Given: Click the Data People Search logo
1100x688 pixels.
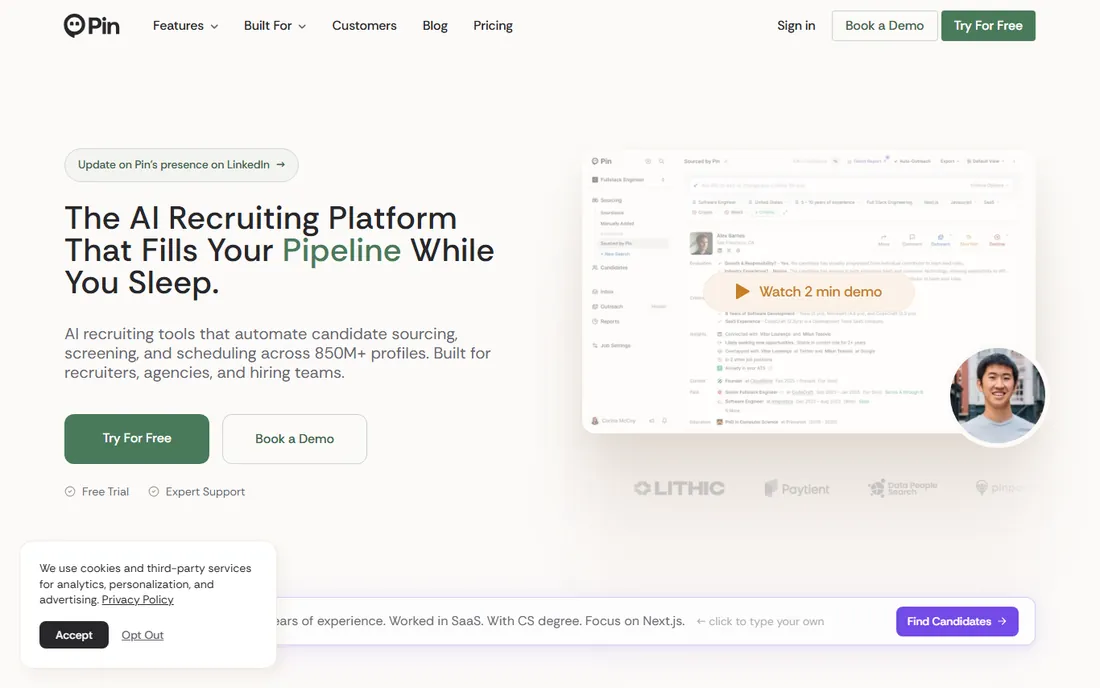Looking at the screenshot, I should pyautogui.click(x=902, y=488).
